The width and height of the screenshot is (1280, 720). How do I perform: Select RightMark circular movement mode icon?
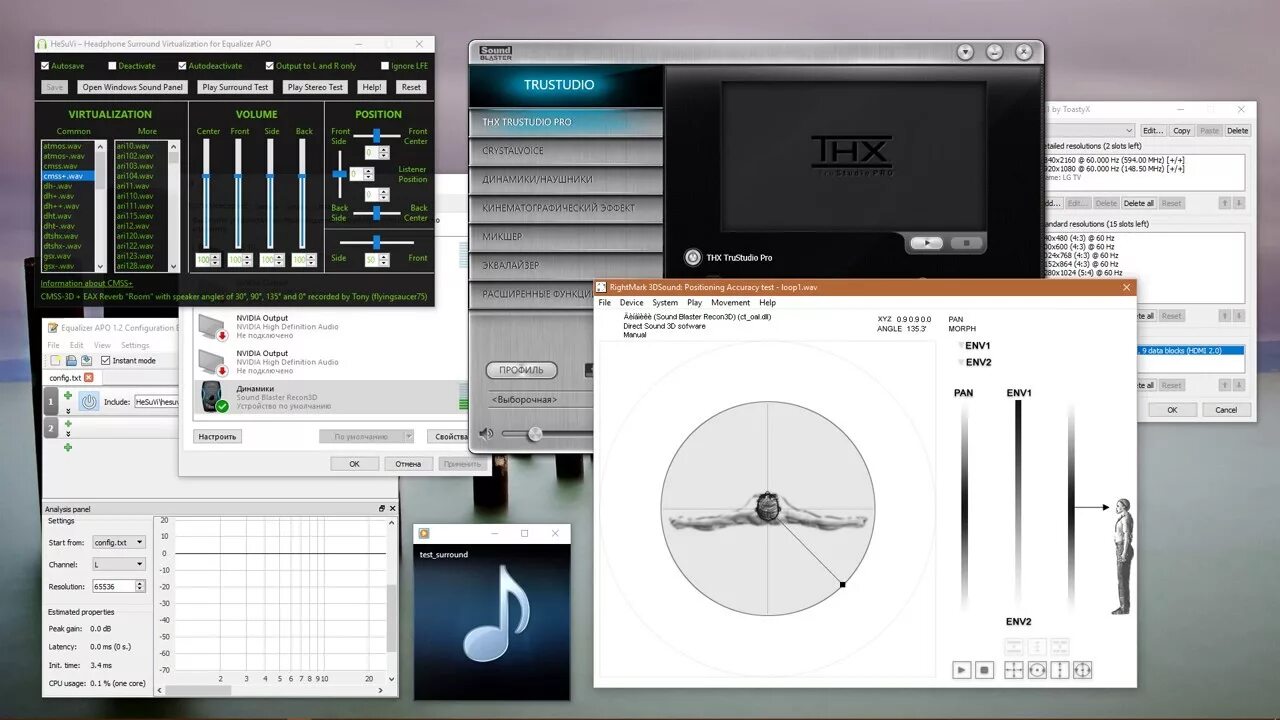pos(1037,670)
